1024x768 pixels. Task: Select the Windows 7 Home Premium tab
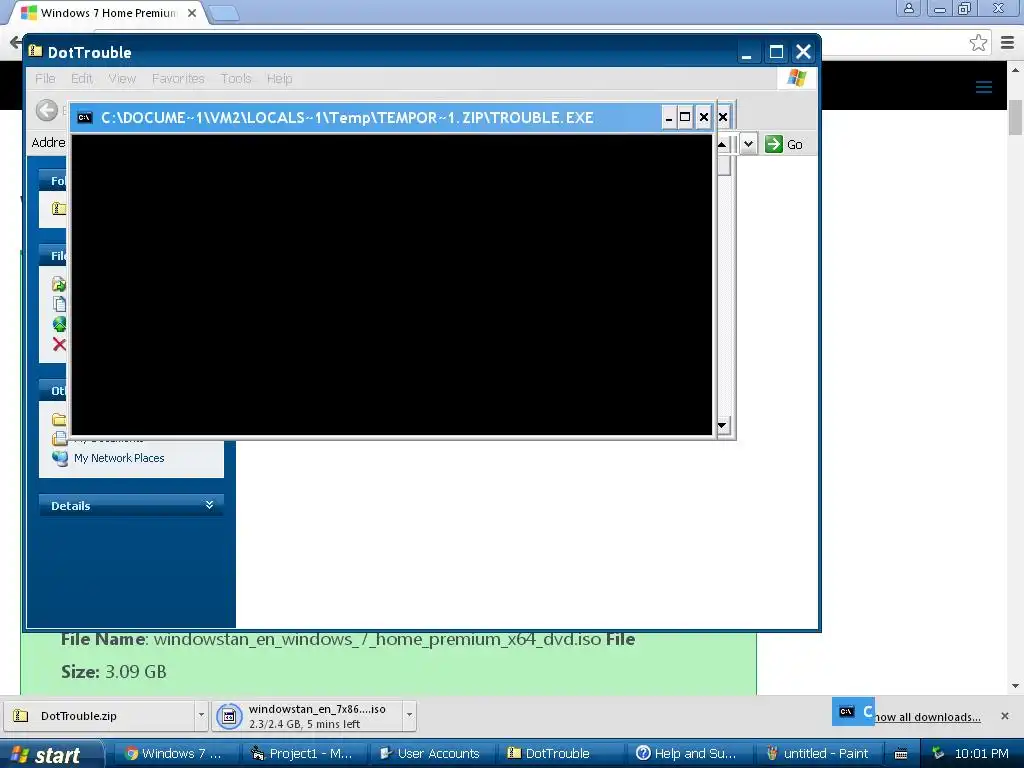coord(108,12)
